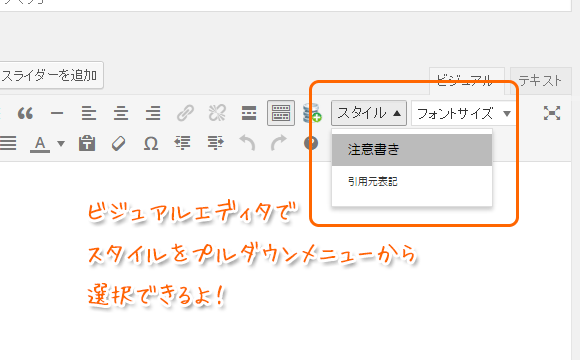The height and width of the screenshot is (360, 580).
Task: Undo last action
Action: click(247, 143)
